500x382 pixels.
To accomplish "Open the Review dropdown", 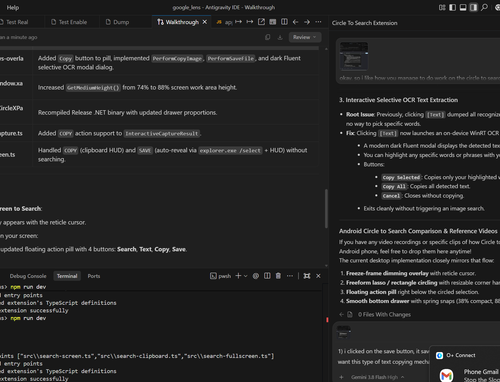I will pos(305,37).
